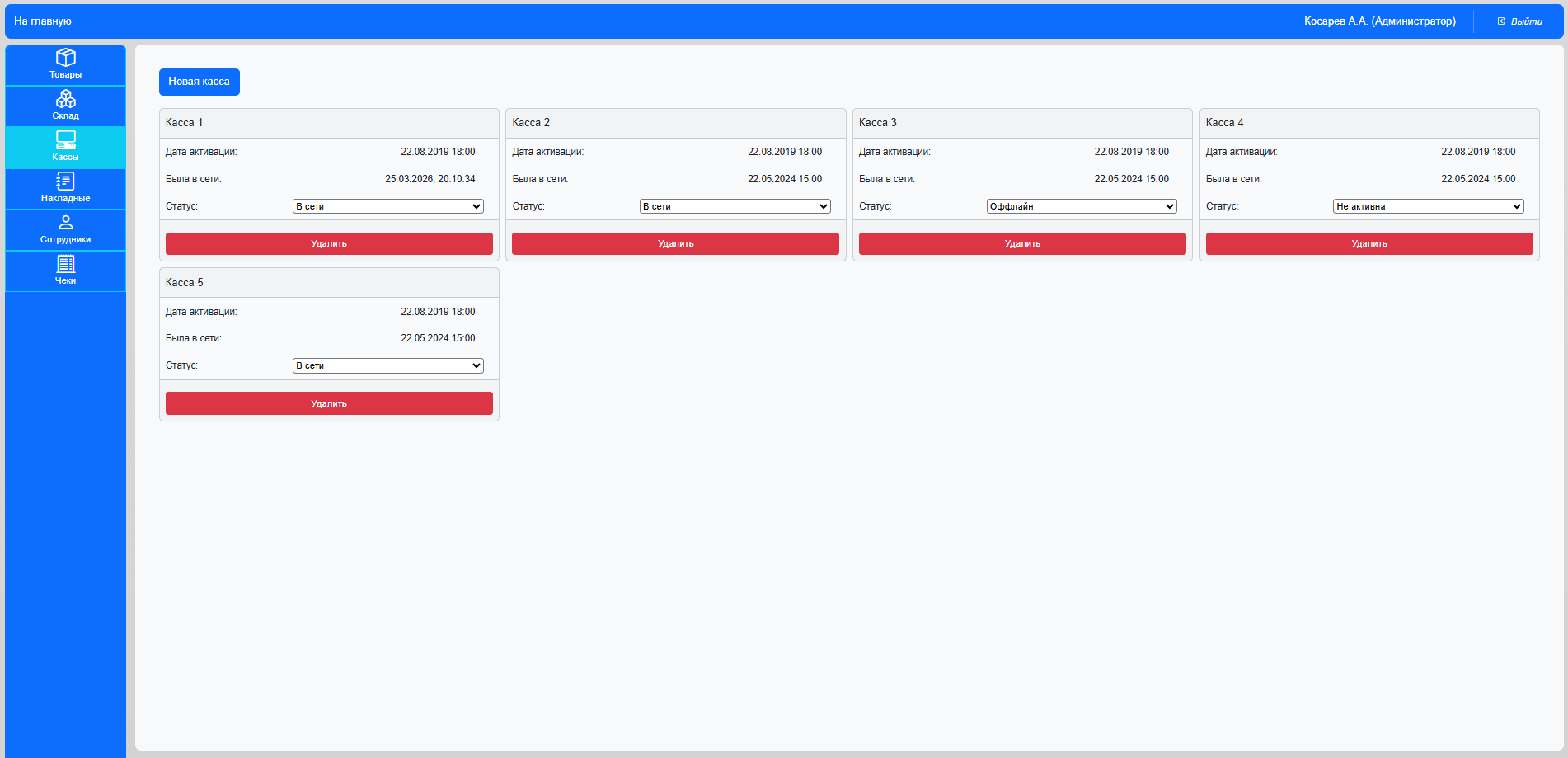Open the Оффлайн status dropdown in Касса 3

1082,206
